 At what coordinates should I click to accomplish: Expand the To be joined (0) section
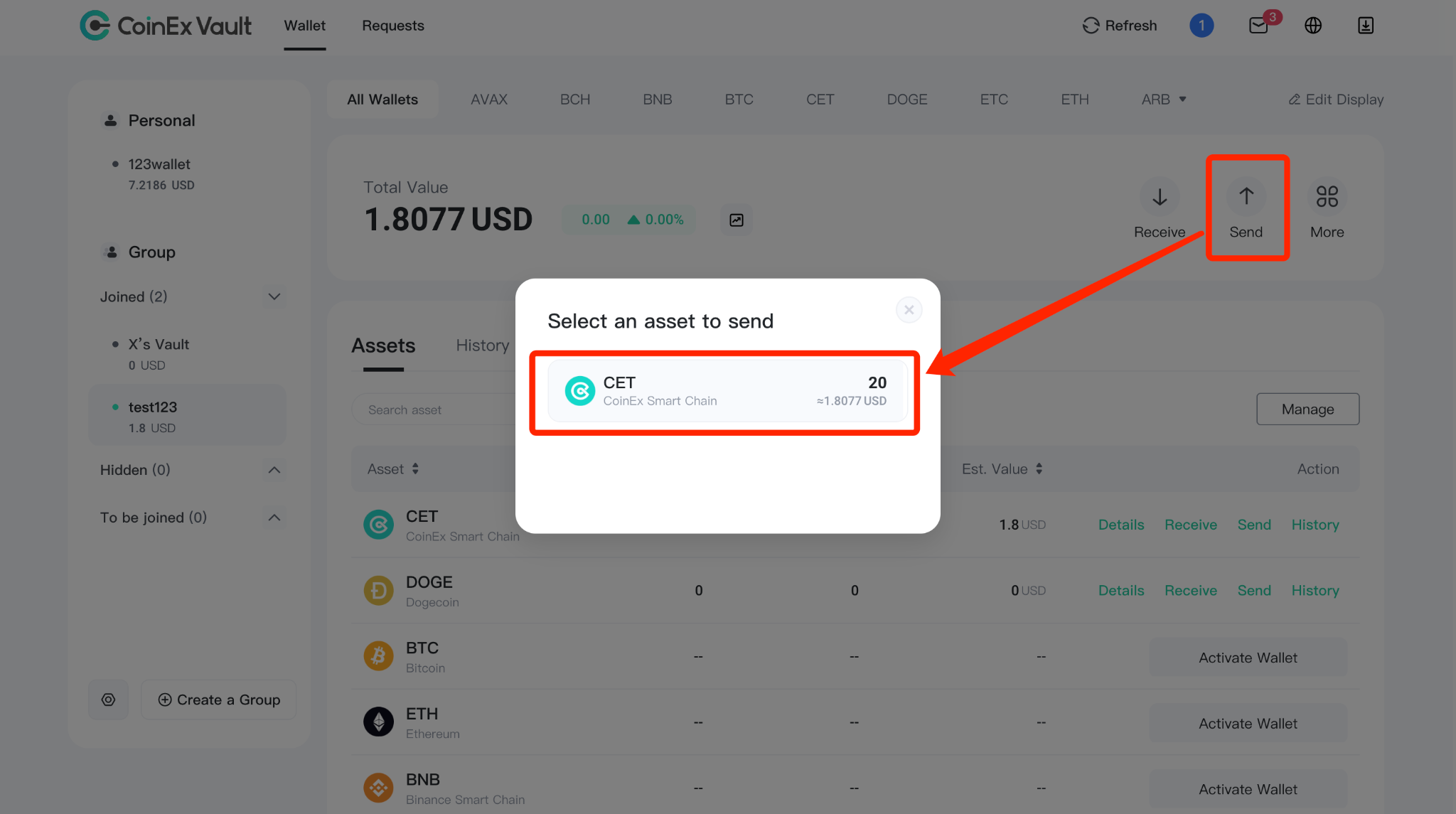pos(274,518)
